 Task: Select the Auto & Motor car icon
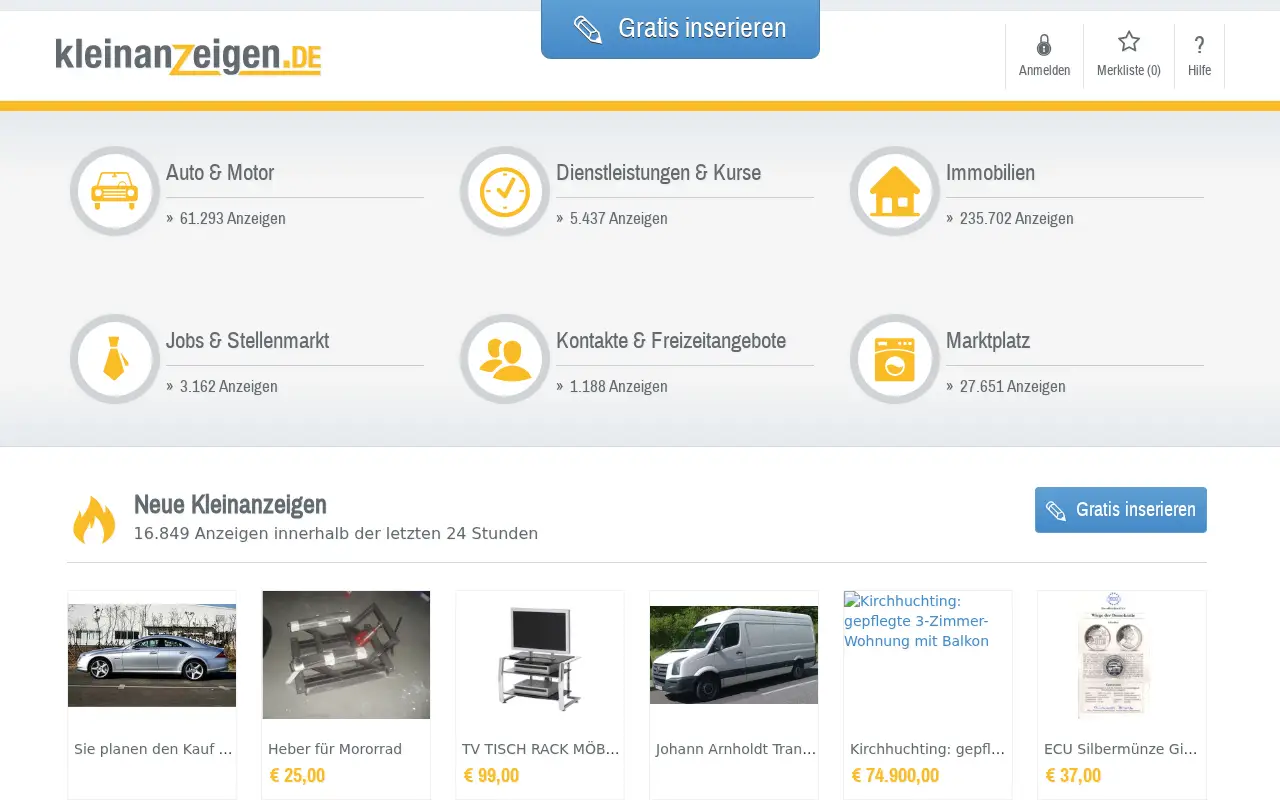click(x=115, y=191)
